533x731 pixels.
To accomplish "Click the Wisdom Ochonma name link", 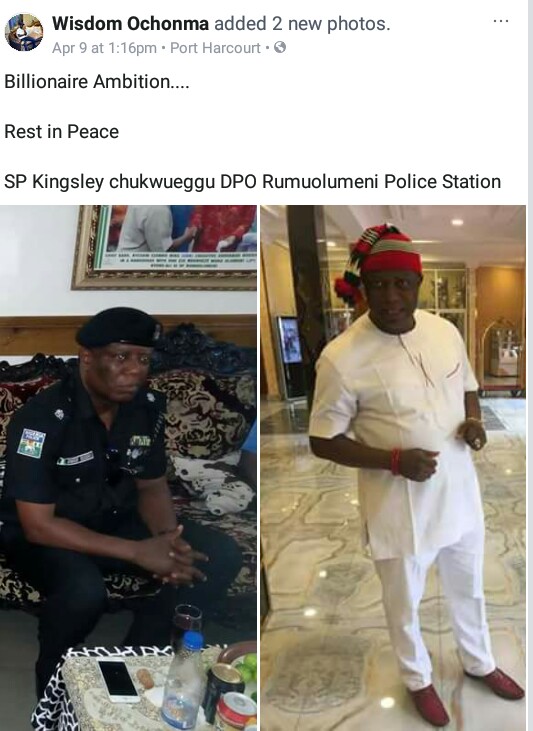I will click(x=130, y=23).
